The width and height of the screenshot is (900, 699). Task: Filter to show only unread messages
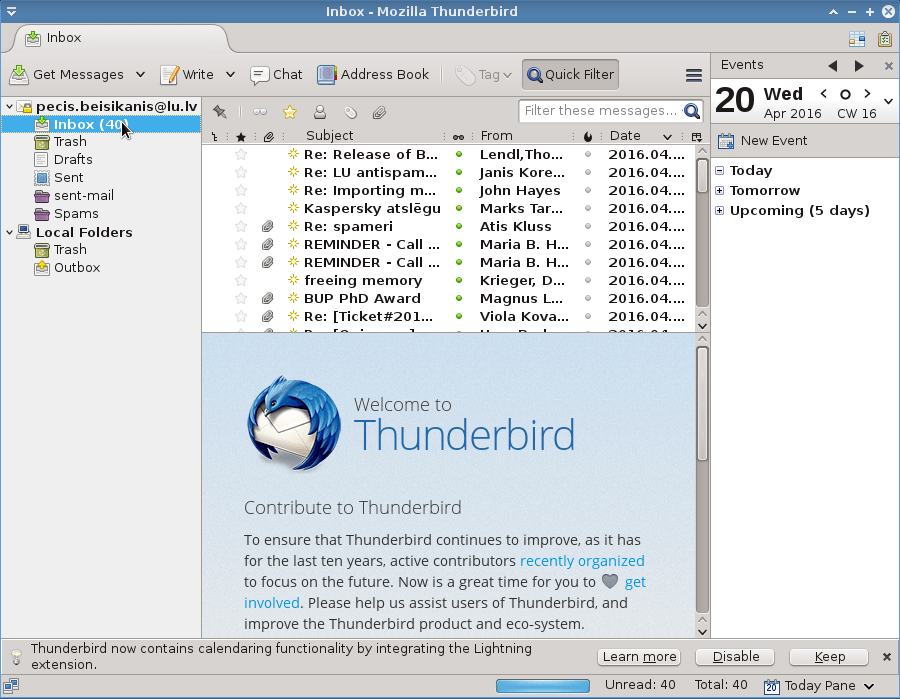coord(260,112)
